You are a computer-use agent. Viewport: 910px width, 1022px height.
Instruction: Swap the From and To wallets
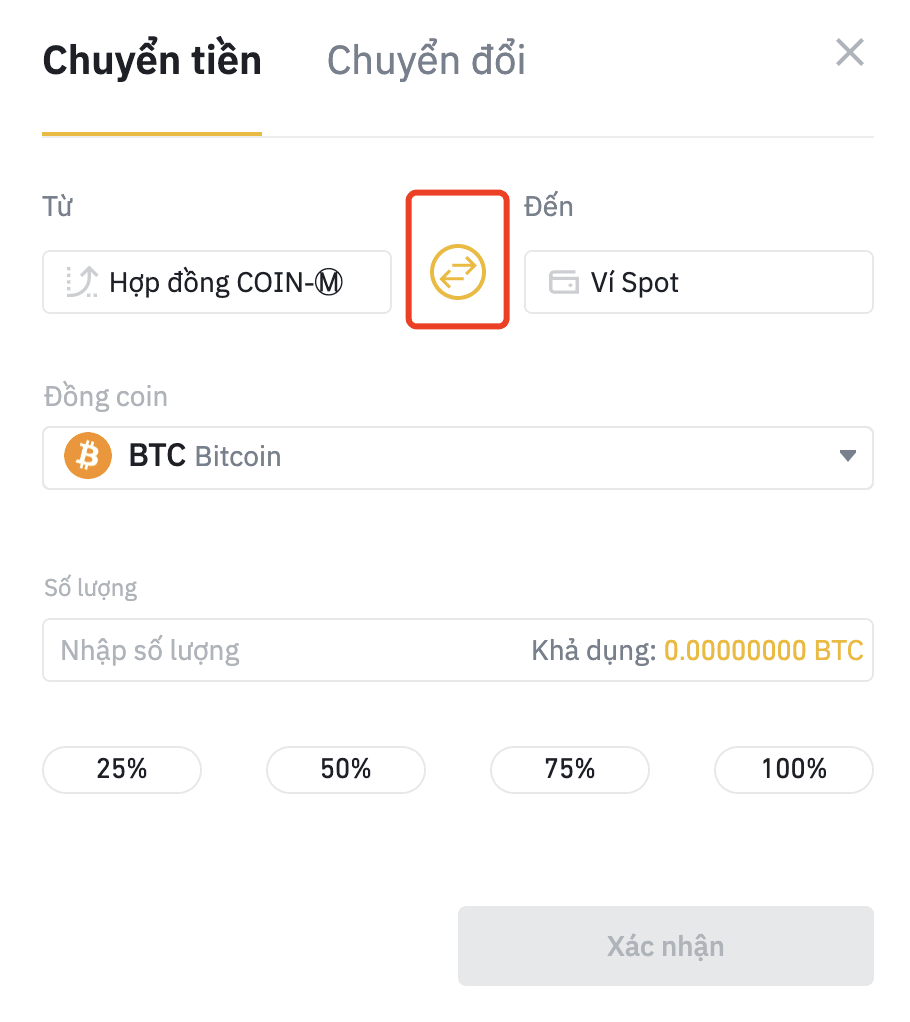[458, 272]
